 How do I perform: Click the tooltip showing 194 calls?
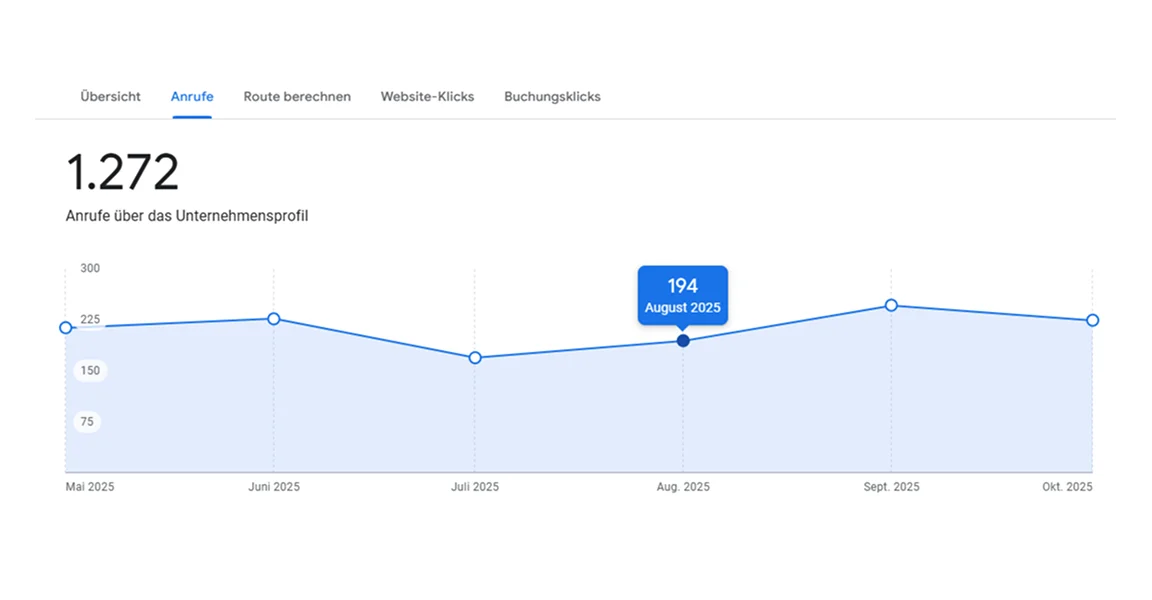pos(683,295)
